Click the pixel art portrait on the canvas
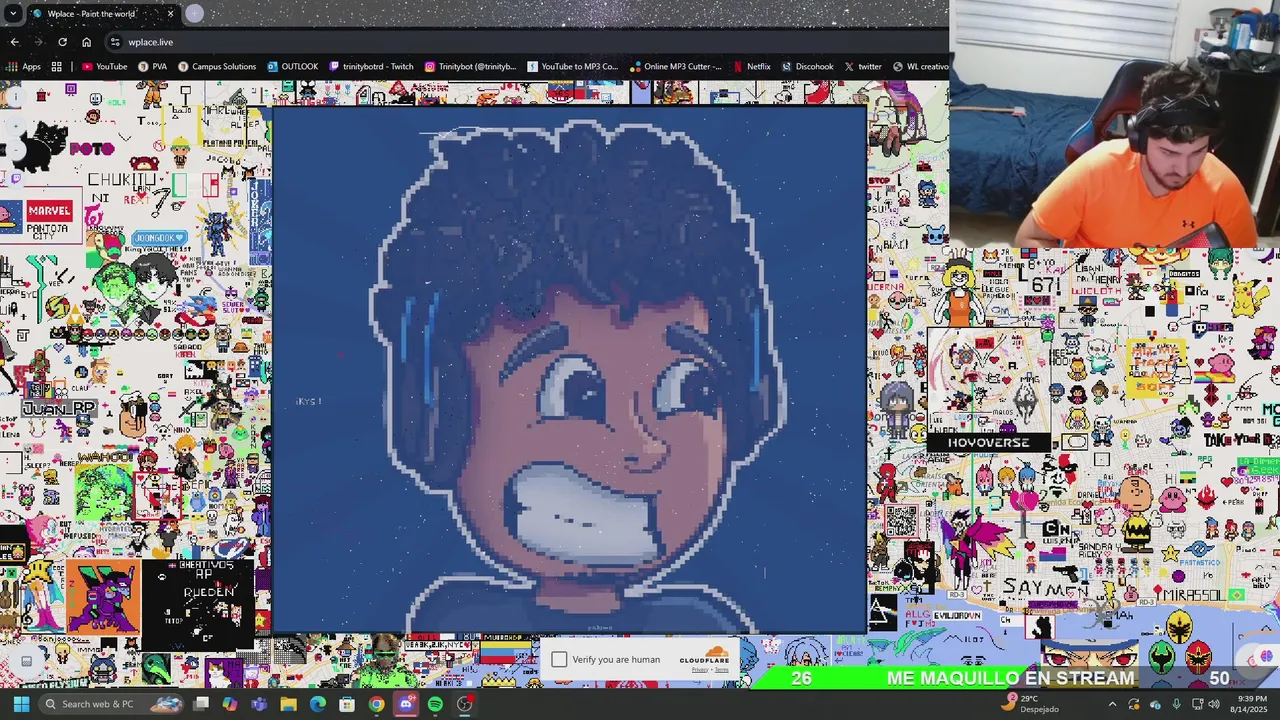Screen dimensions: 1280x720 pyautogui.click(x=570, y=370)
